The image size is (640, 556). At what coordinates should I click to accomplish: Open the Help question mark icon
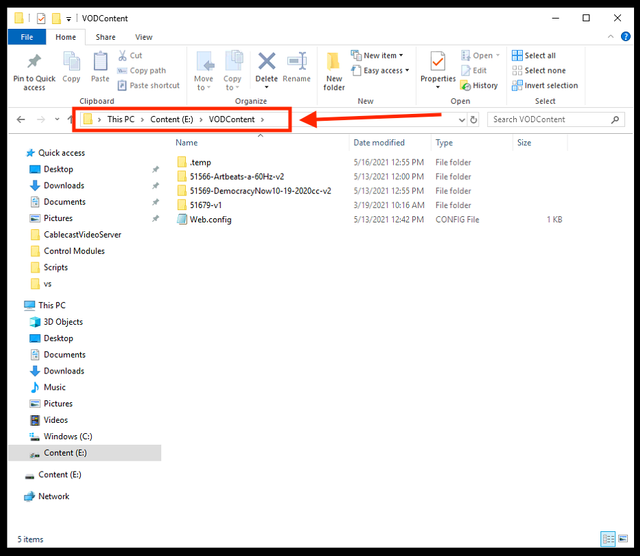pos(625,36)
